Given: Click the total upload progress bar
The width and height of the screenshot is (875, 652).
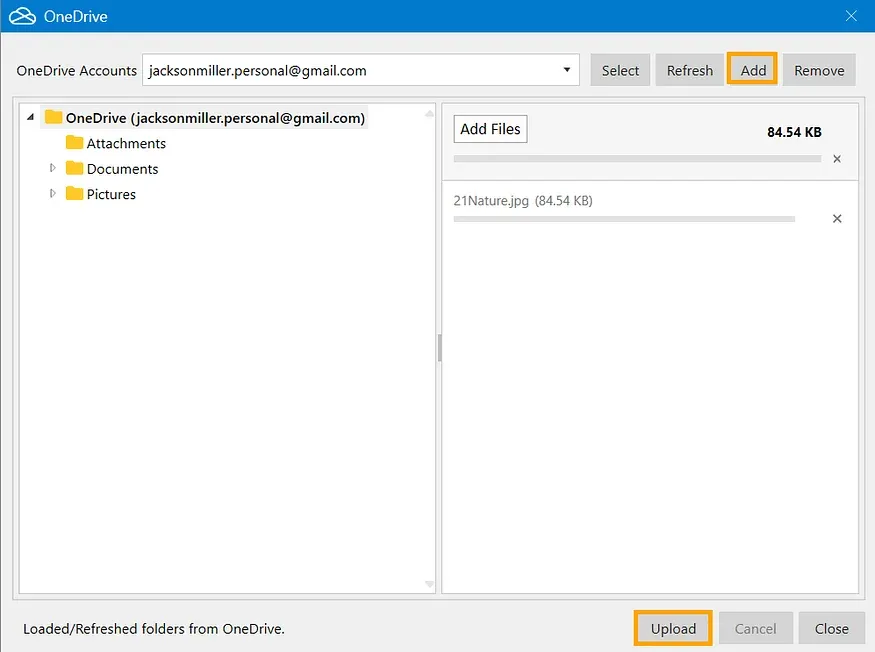Looking at the screenshot, I should pyautogui.click(x=637, y=159).
